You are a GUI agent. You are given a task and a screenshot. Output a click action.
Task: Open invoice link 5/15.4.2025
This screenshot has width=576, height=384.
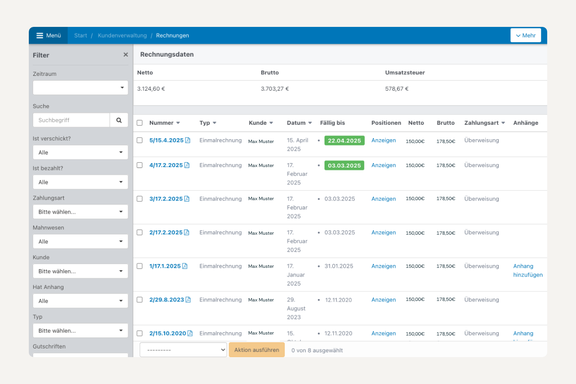(166, 140)
